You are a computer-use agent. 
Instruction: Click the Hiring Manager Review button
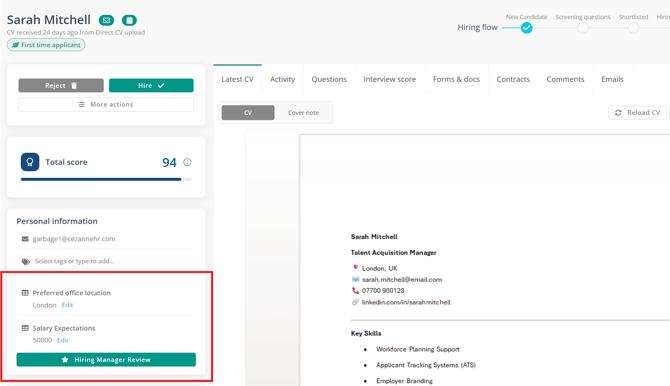pyautogui.click(x=106, y=359)
